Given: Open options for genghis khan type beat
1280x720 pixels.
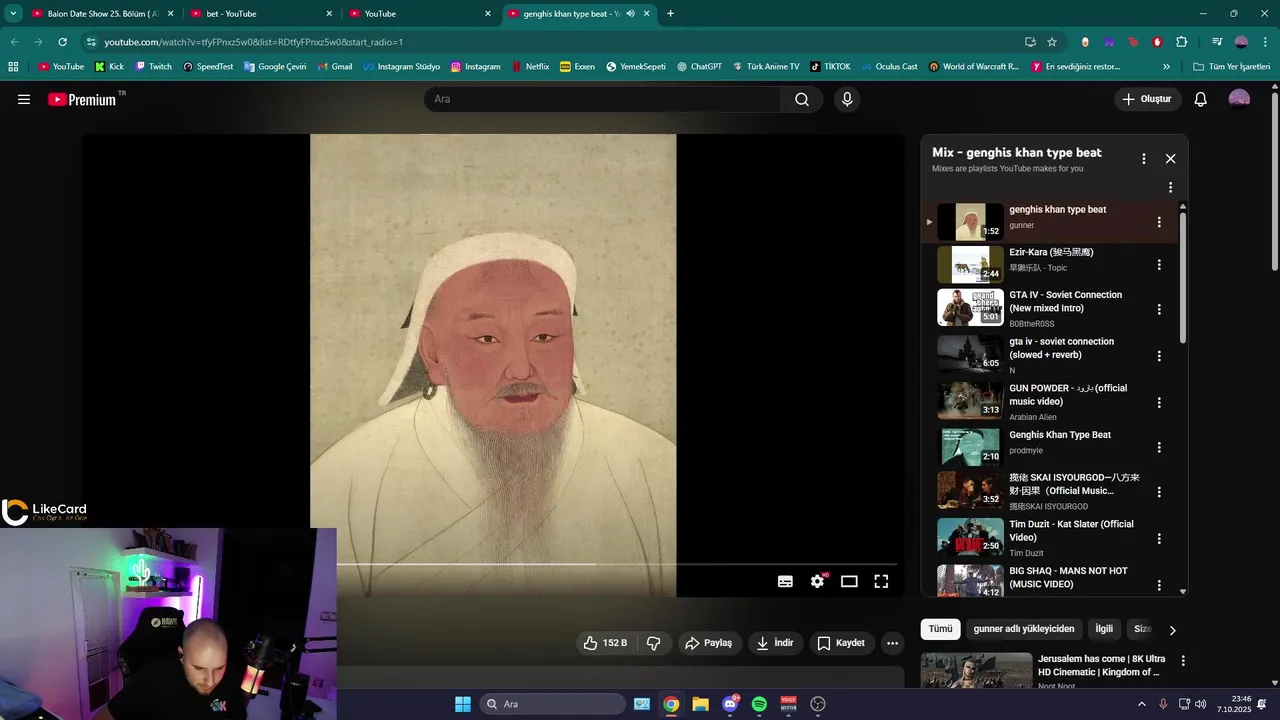Looking at the screenshot, I should point(1159,222).
